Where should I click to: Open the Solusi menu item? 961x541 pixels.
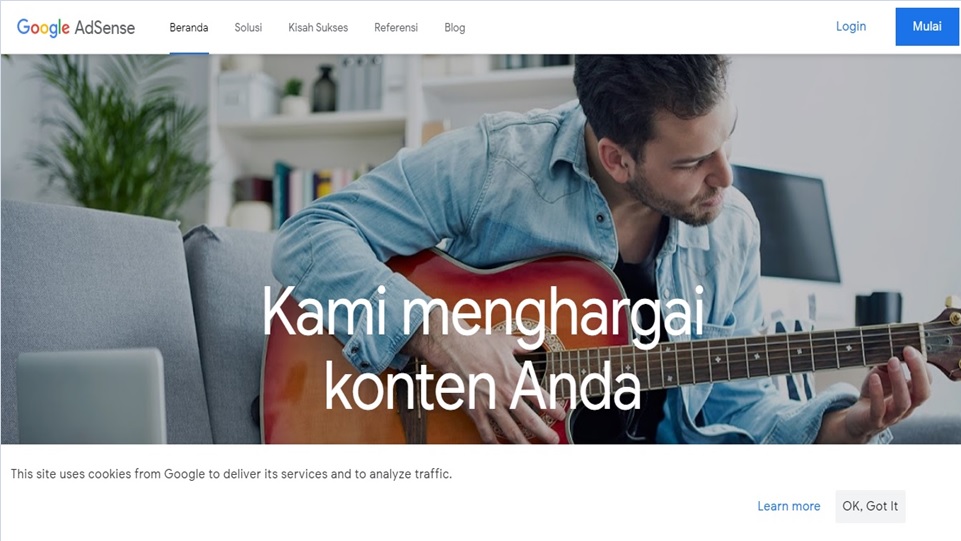coord(248,28)
